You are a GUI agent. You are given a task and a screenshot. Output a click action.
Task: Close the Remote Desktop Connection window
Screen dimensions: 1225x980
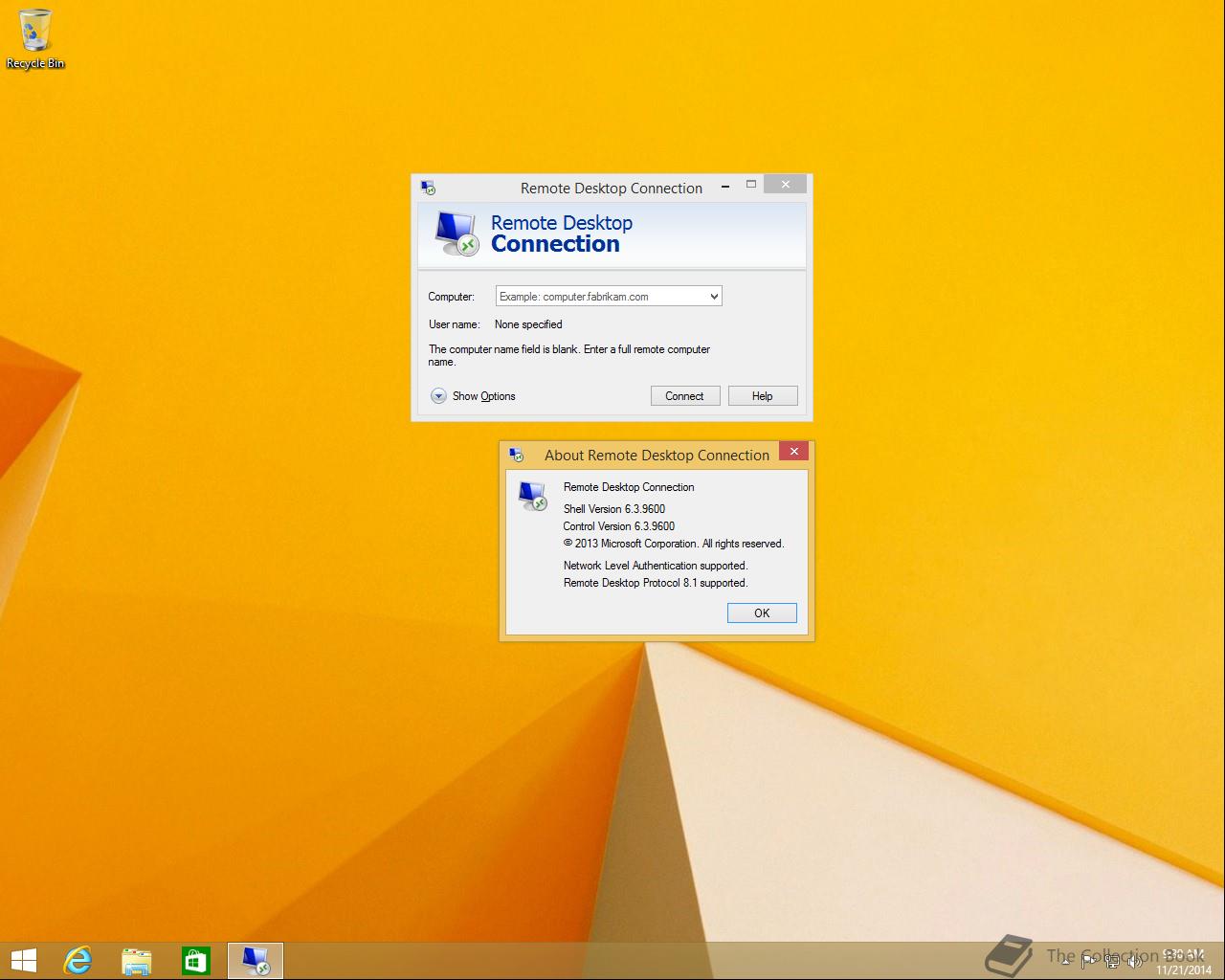click(x=786, y=185)
